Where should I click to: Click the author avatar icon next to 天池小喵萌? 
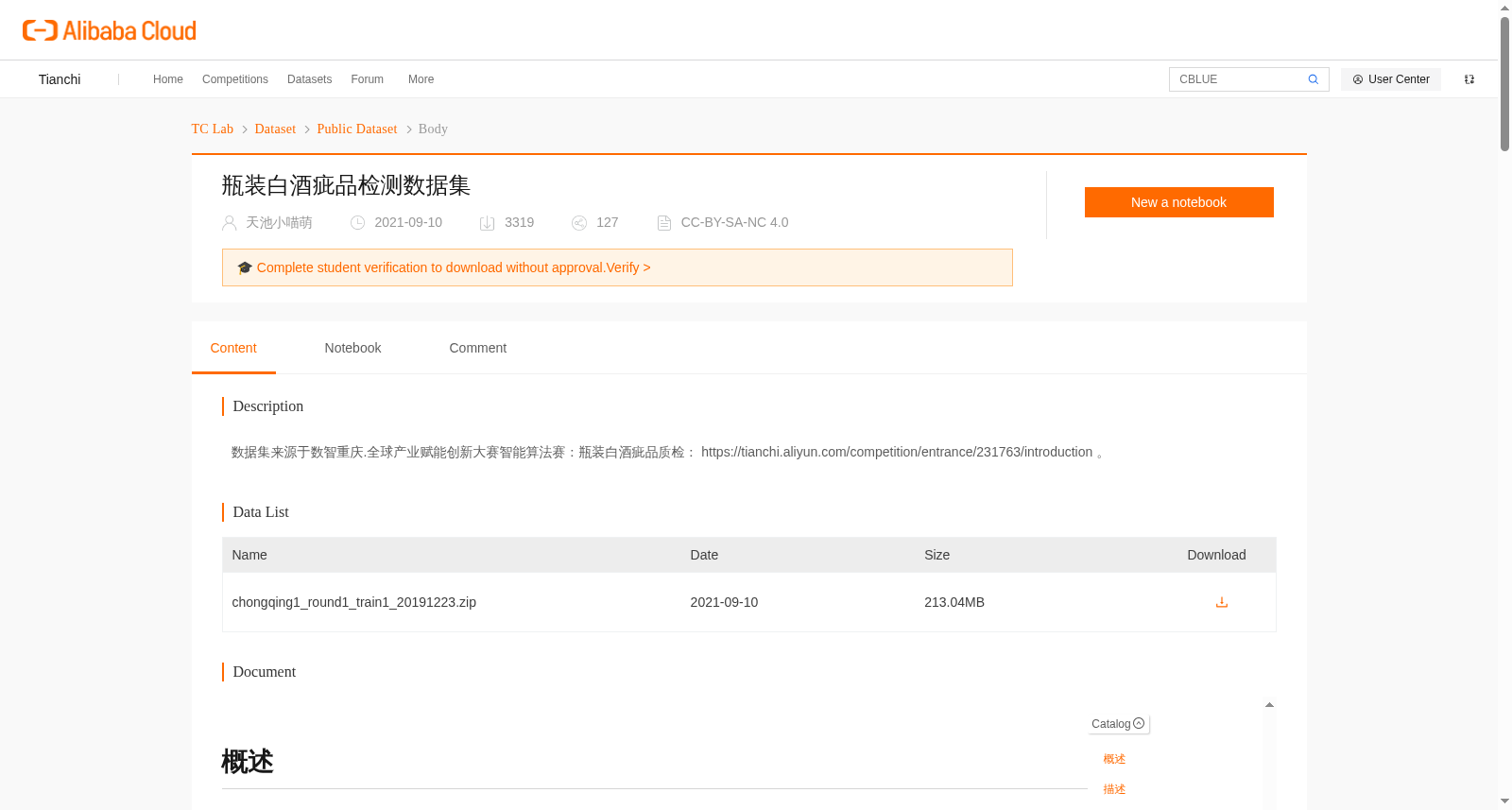(x=229, y=223)
